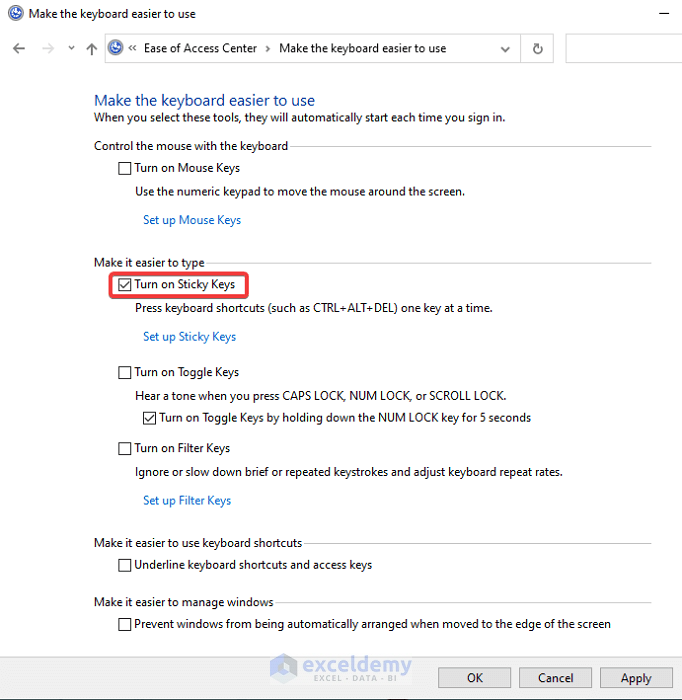
Task: Click the Ease of Access icon in title bar
Action: (x=16, y=13)
